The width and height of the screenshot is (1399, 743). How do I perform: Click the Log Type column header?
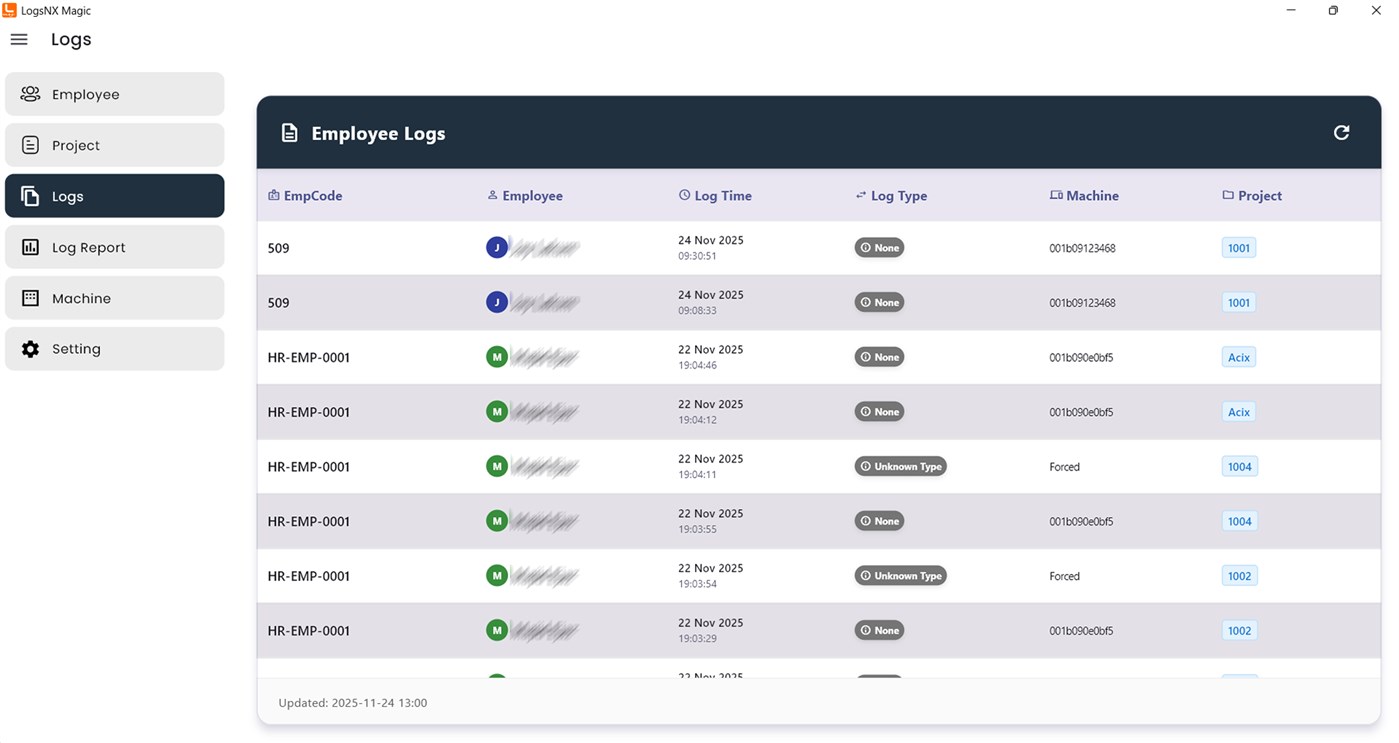click(891, 196)
